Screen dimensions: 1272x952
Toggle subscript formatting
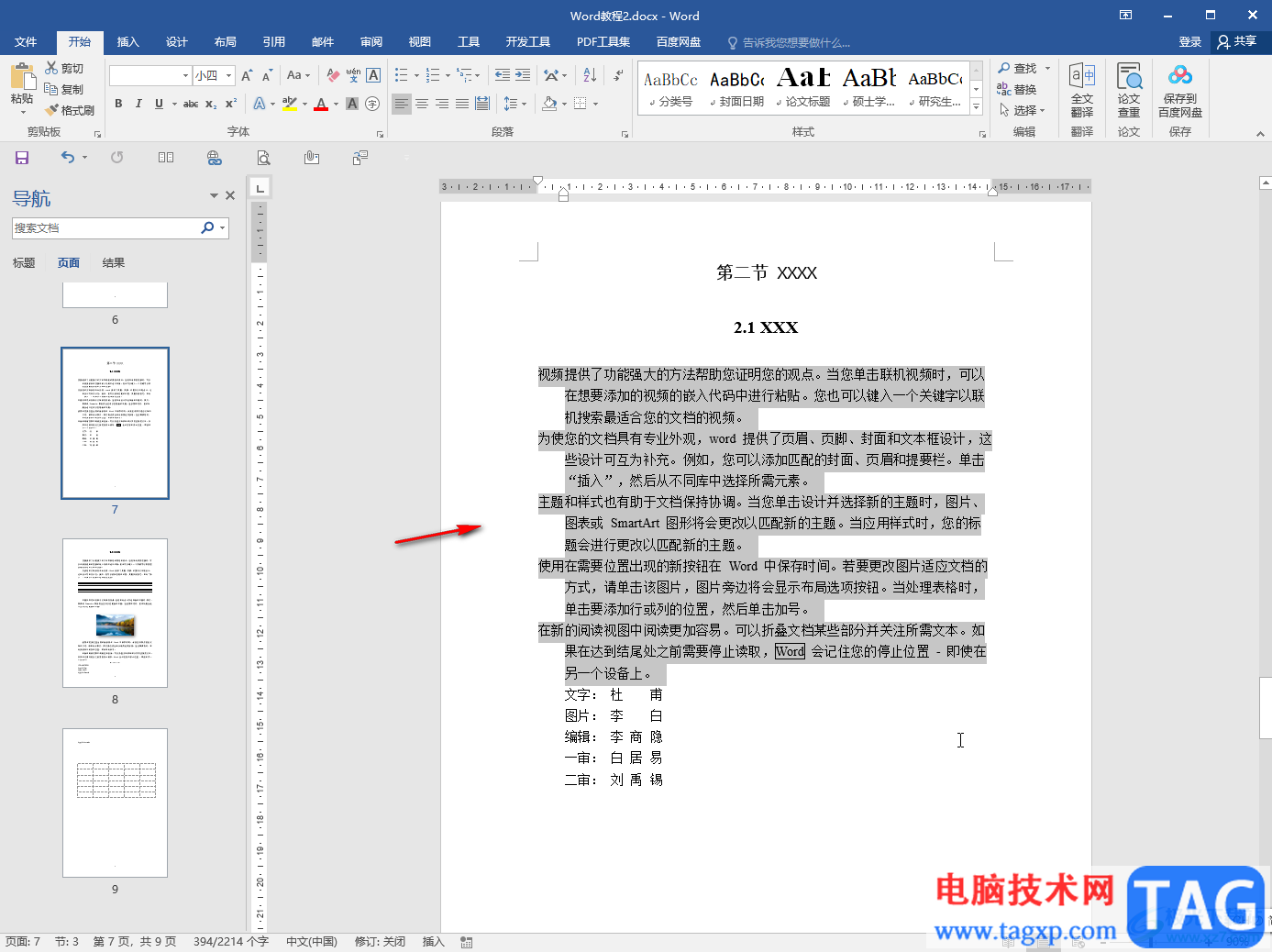click(211, 104)
